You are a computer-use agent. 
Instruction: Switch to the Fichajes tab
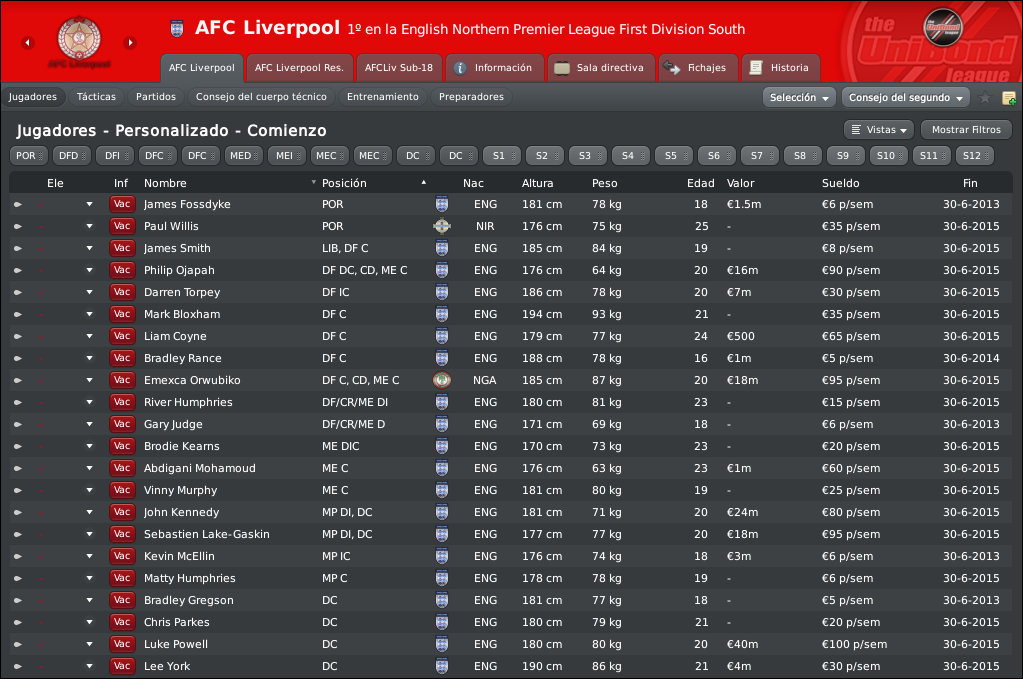coord(698,68)
